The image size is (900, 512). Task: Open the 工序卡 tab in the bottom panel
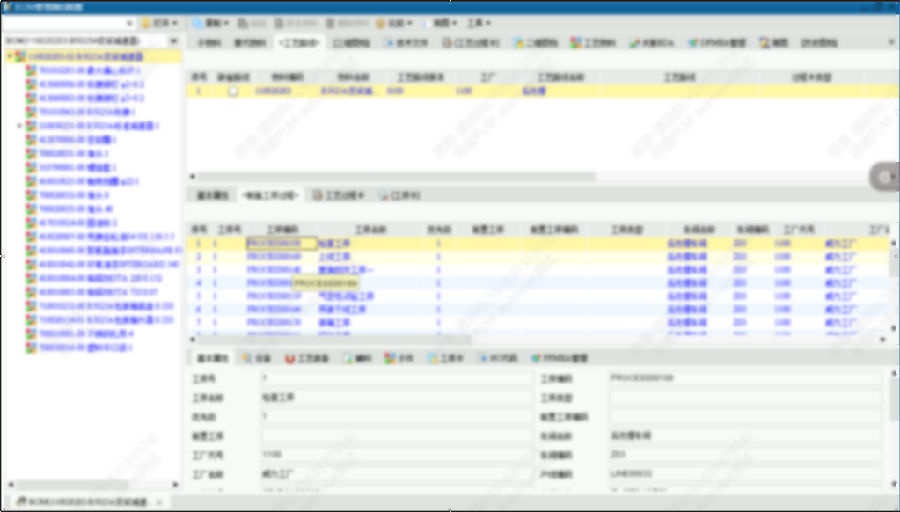click(446, 358)
